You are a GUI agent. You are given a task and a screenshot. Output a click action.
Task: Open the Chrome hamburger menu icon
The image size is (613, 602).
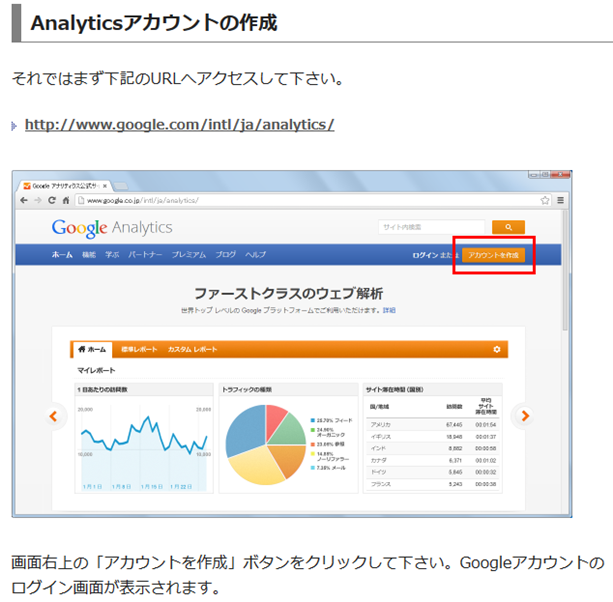pyautogui.click(x=560, y=200)
